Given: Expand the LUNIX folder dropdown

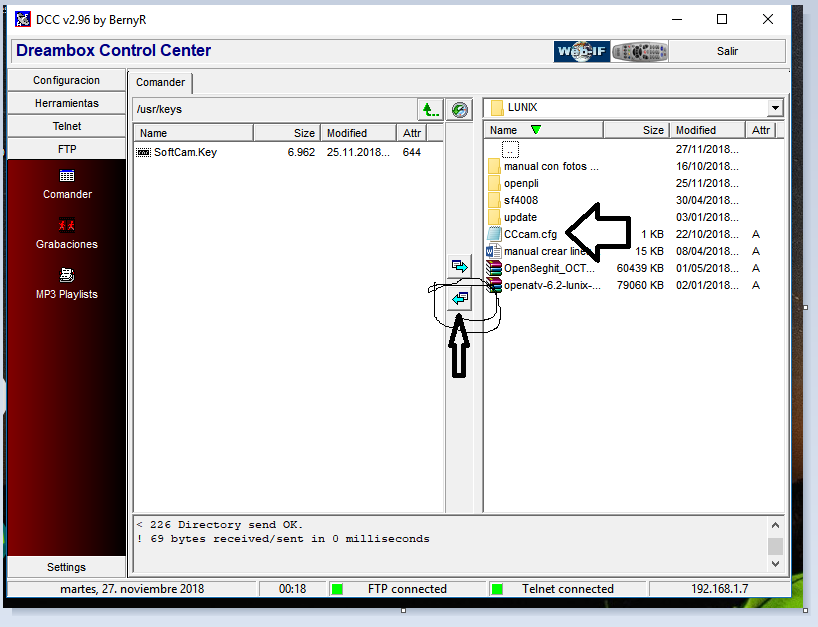Looking at the screenshot, I should [x=775, y=108].
